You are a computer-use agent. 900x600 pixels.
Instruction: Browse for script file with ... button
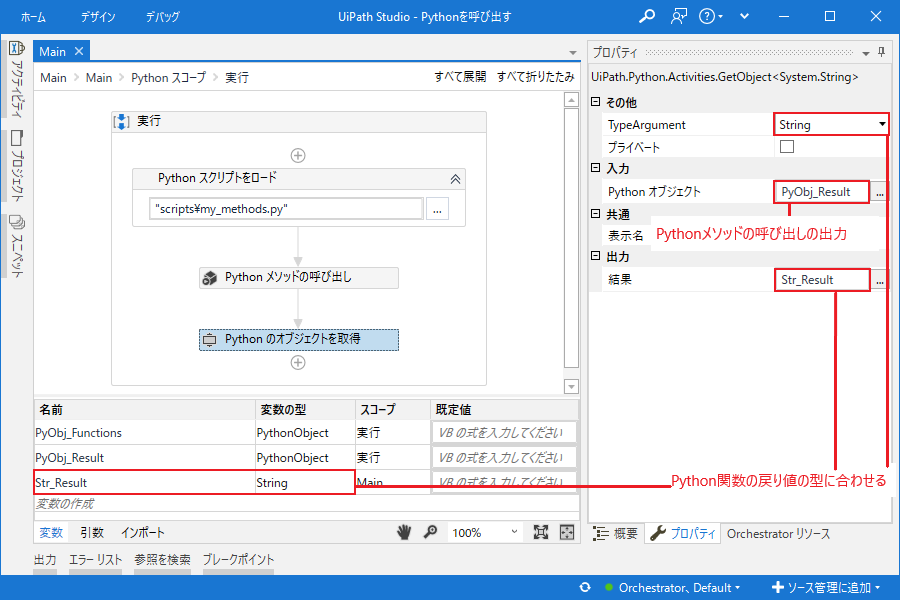tap(437, 209)
